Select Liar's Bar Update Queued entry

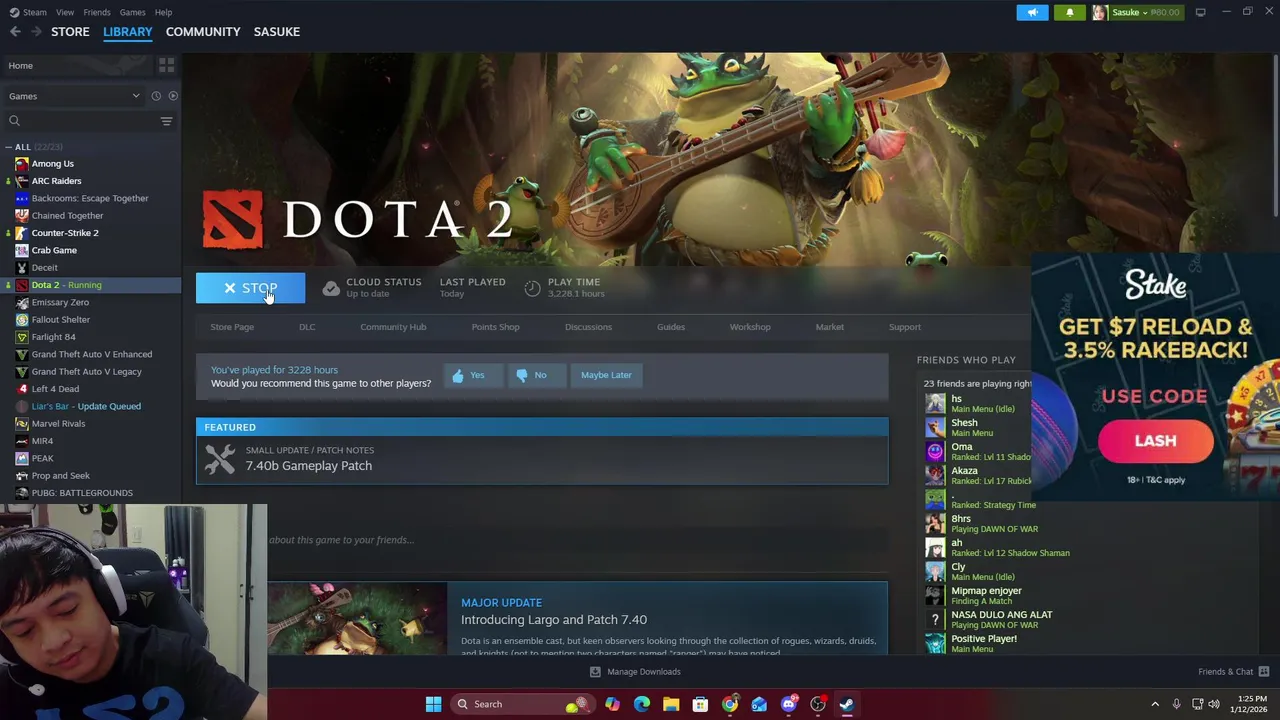86,406
